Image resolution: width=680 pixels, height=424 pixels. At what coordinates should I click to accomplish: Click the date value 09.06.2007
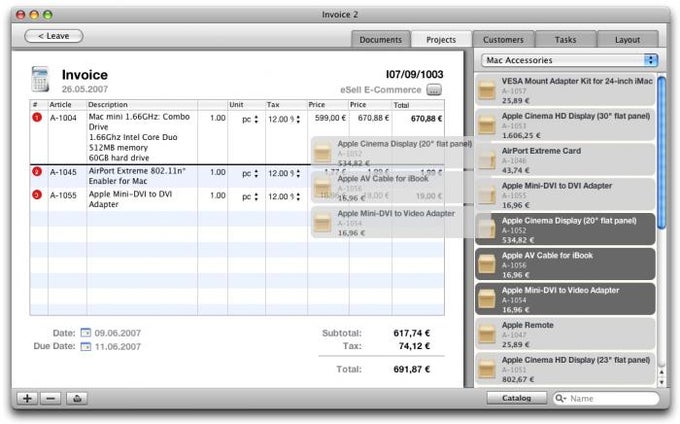coord(118,333)
